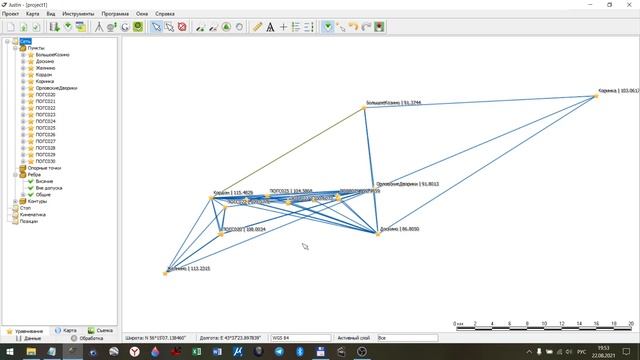This screenshot has height=360, width=640.
Task: Click the plus crosshair add point tool
Action: 283,27
